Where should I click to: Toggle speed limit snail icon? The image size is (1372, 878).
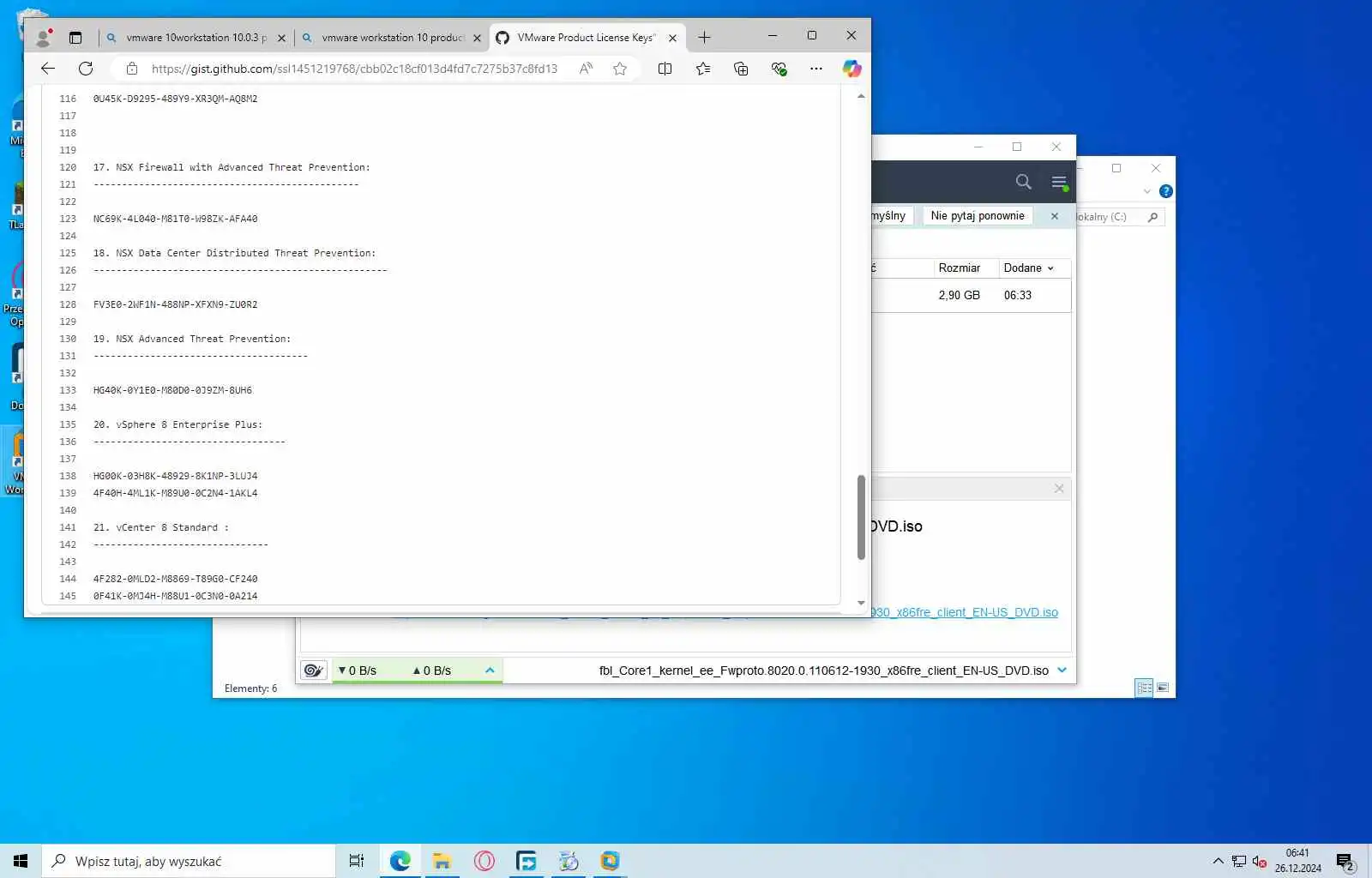coord(314,671)
